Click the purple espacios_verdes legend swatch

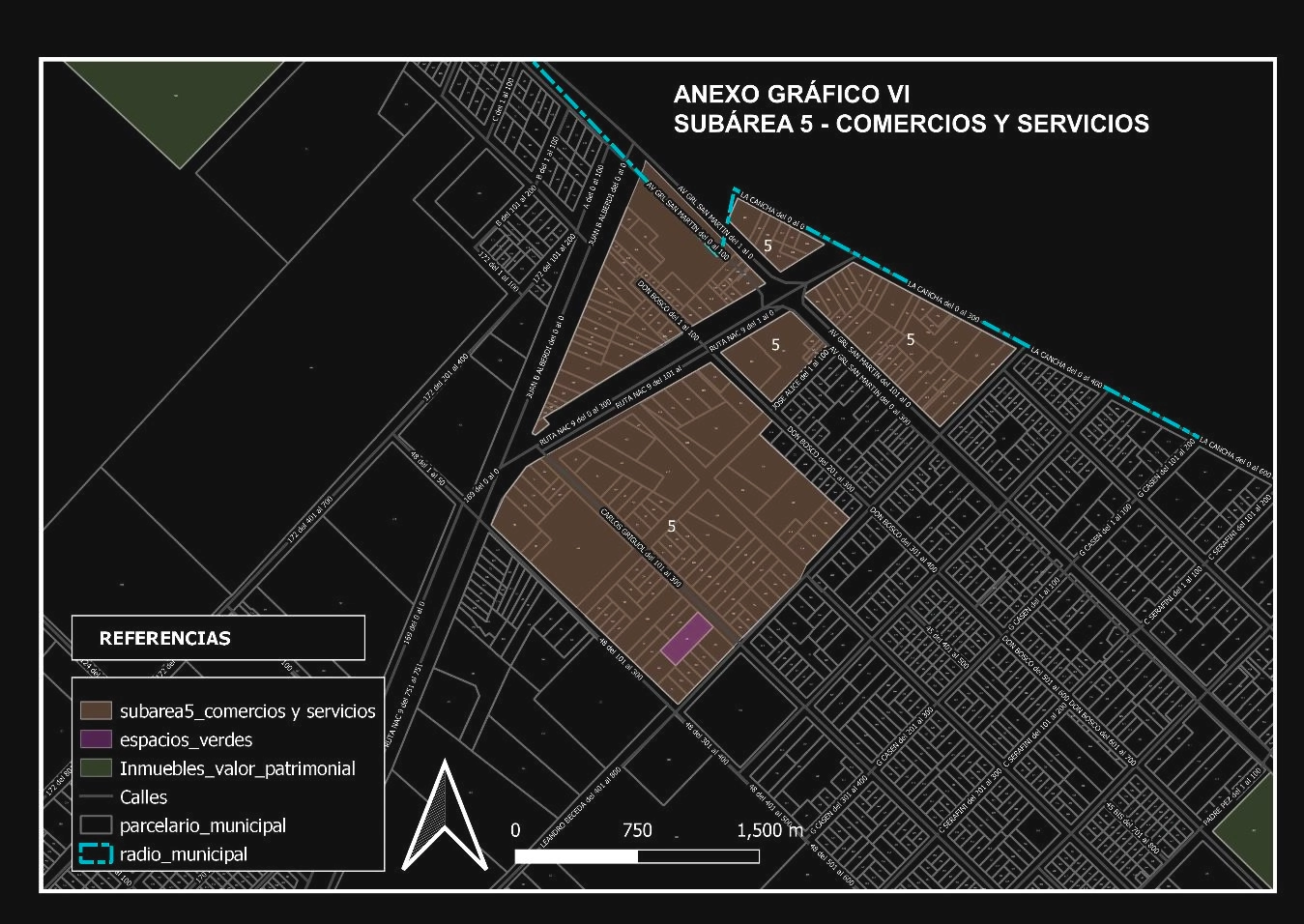tap(96, 739)
